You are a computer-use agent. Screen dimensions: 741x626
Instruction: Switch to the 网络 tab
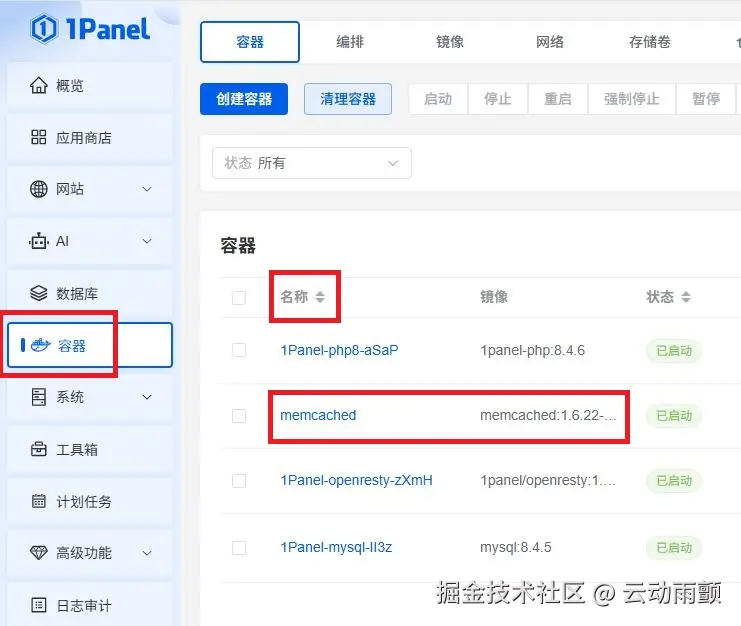tap(550, 42)
